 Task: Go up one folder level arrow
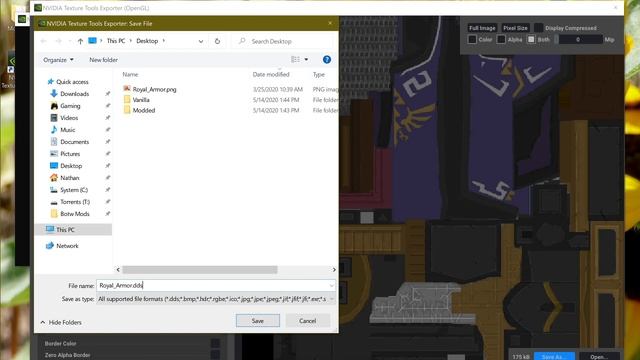[x=80, y=41]
